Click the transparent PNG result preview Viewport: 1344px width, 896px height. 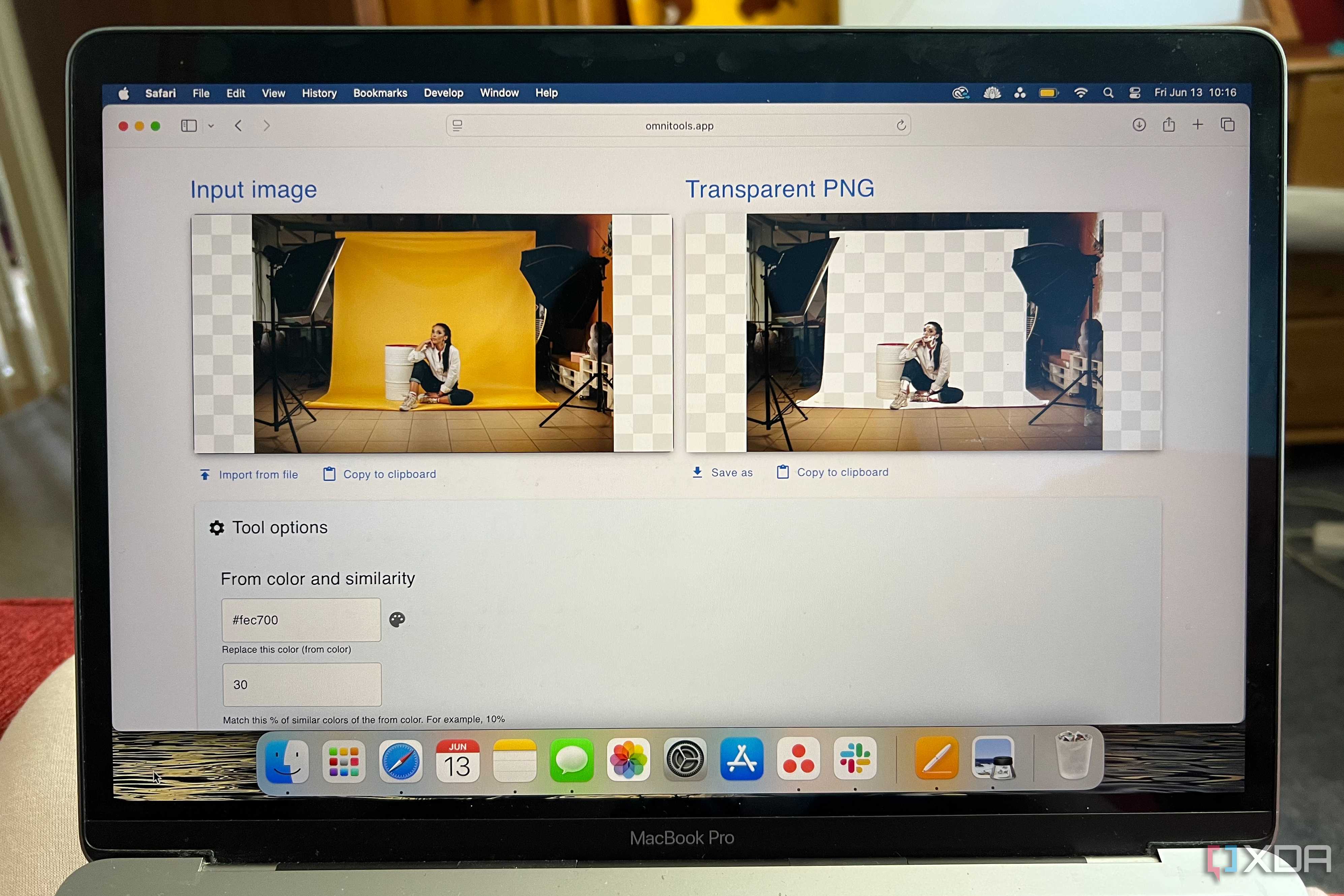pyautogui.click(x=924, y=332)
